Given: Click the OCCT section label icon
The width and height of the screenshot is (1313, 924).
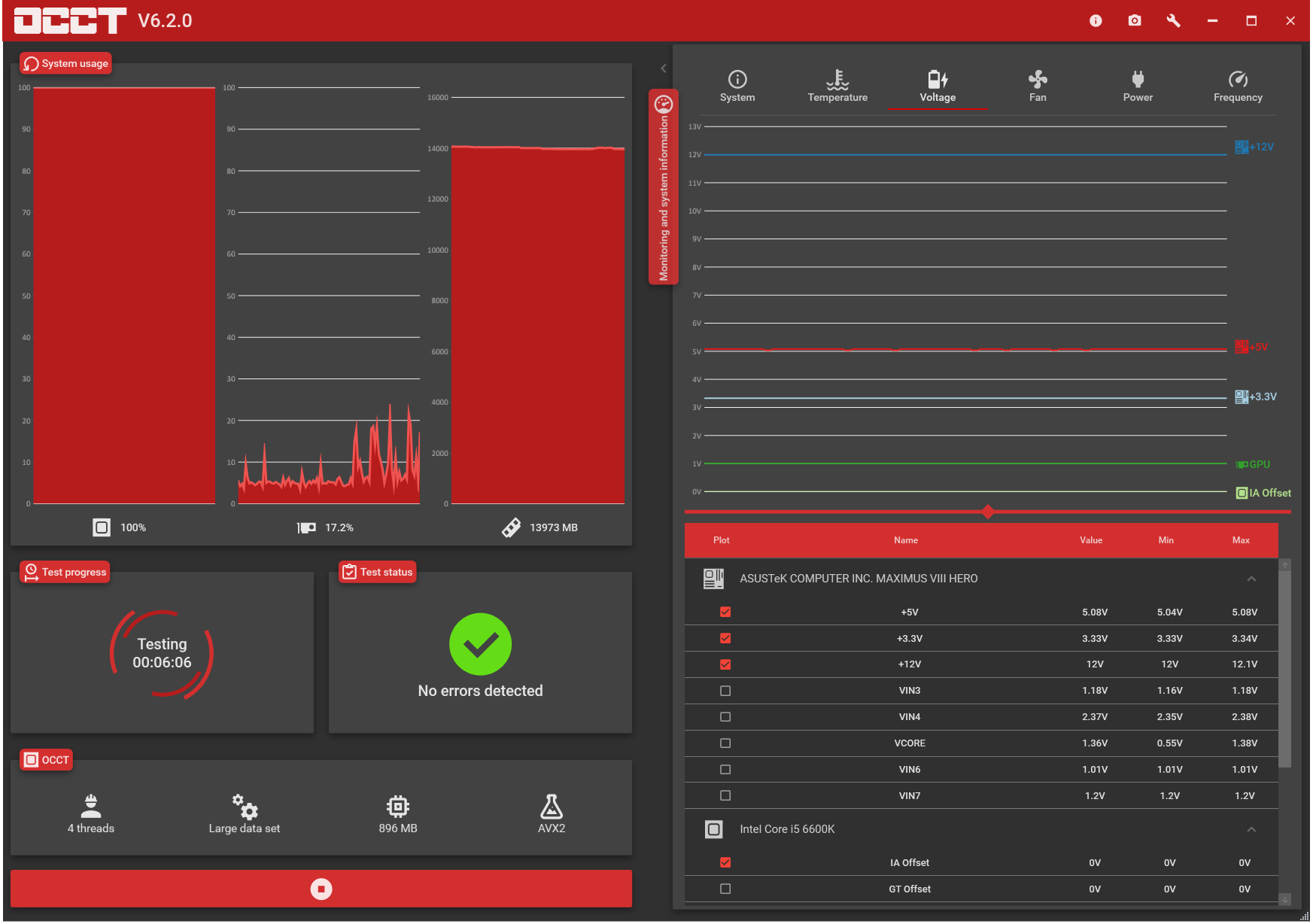Looking at the screenshot, I should pos(31,760).
